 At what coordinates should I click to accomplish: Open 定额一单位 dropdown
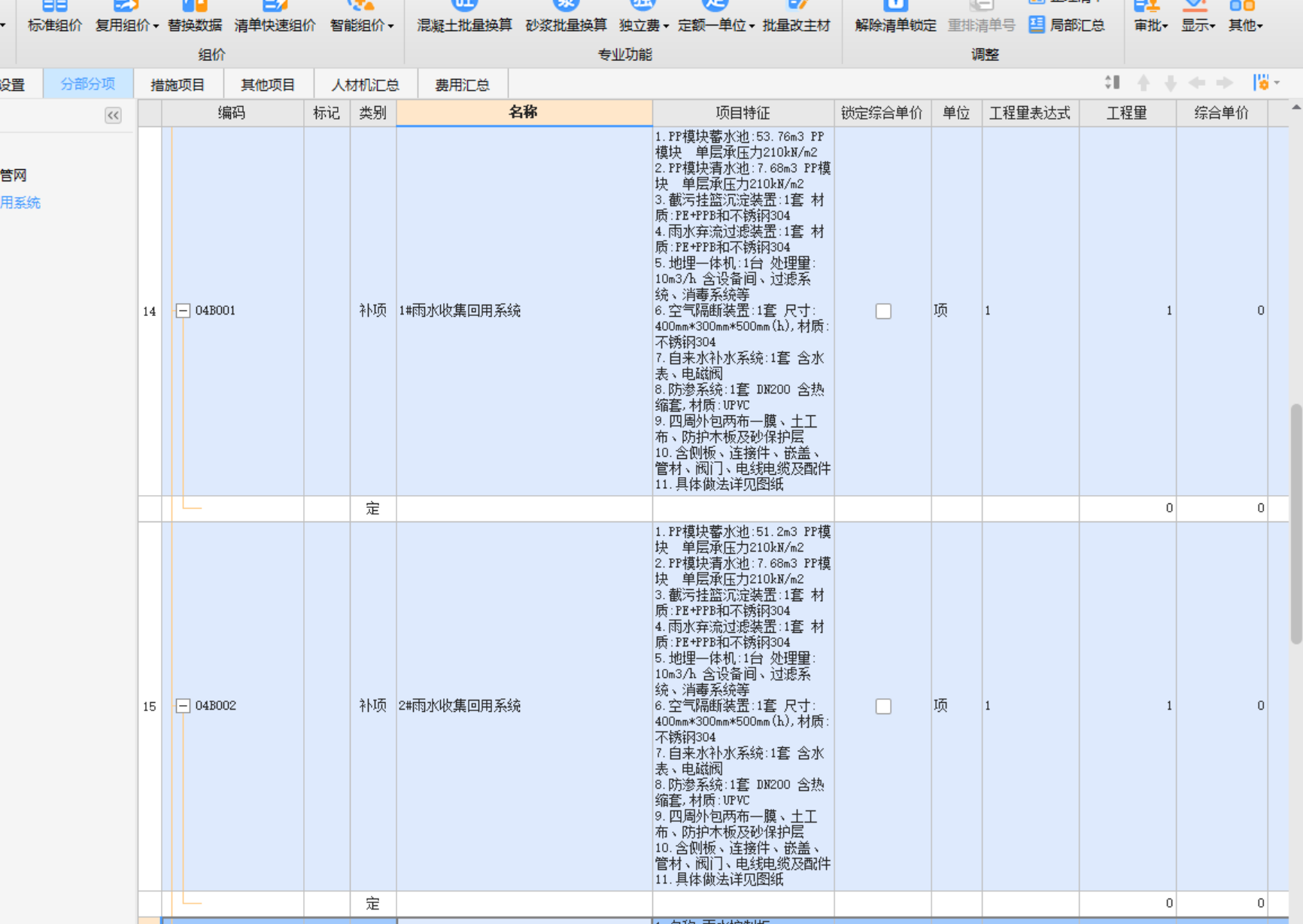coord(715,17)
